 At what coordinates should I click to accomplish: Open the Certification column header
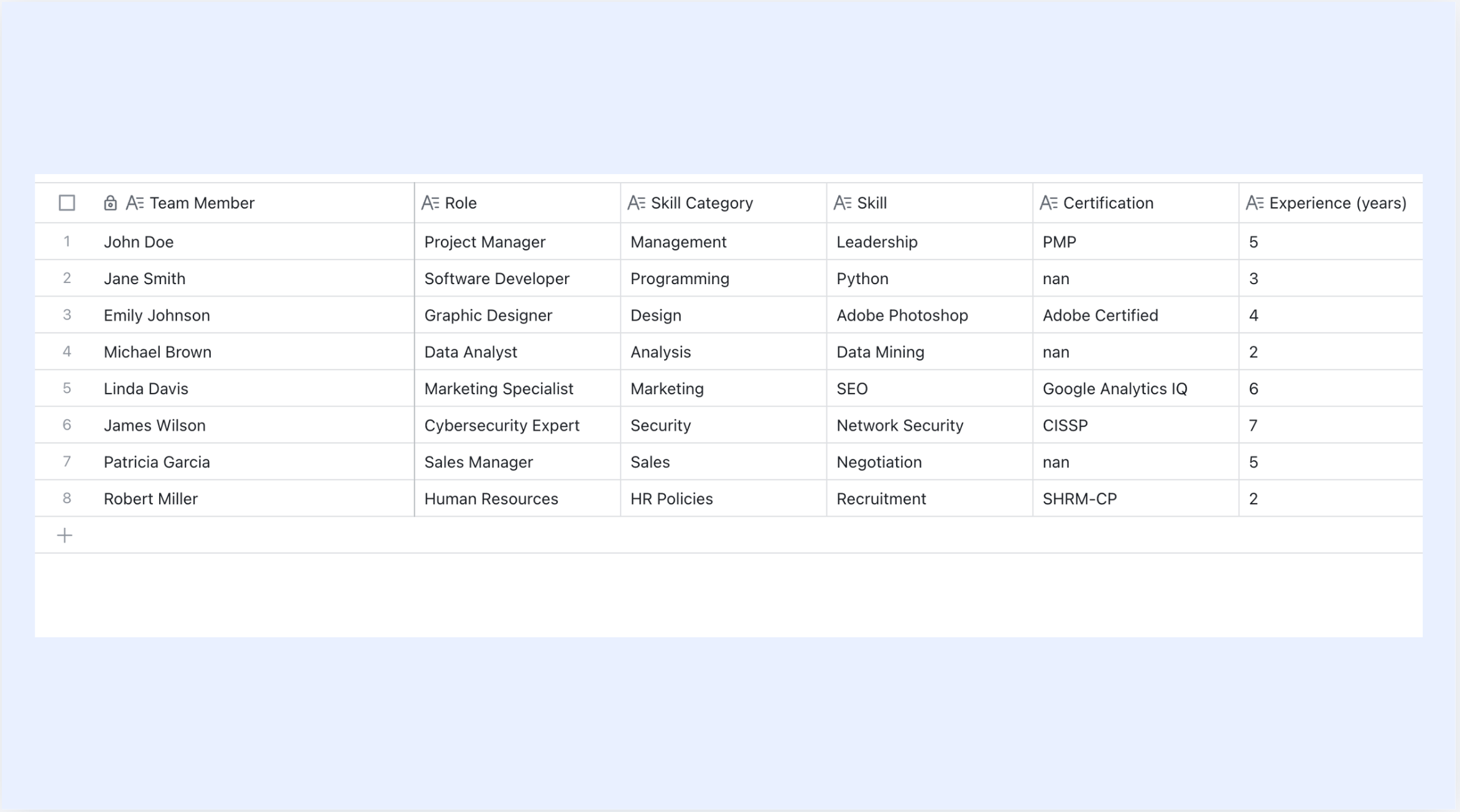1135,203
